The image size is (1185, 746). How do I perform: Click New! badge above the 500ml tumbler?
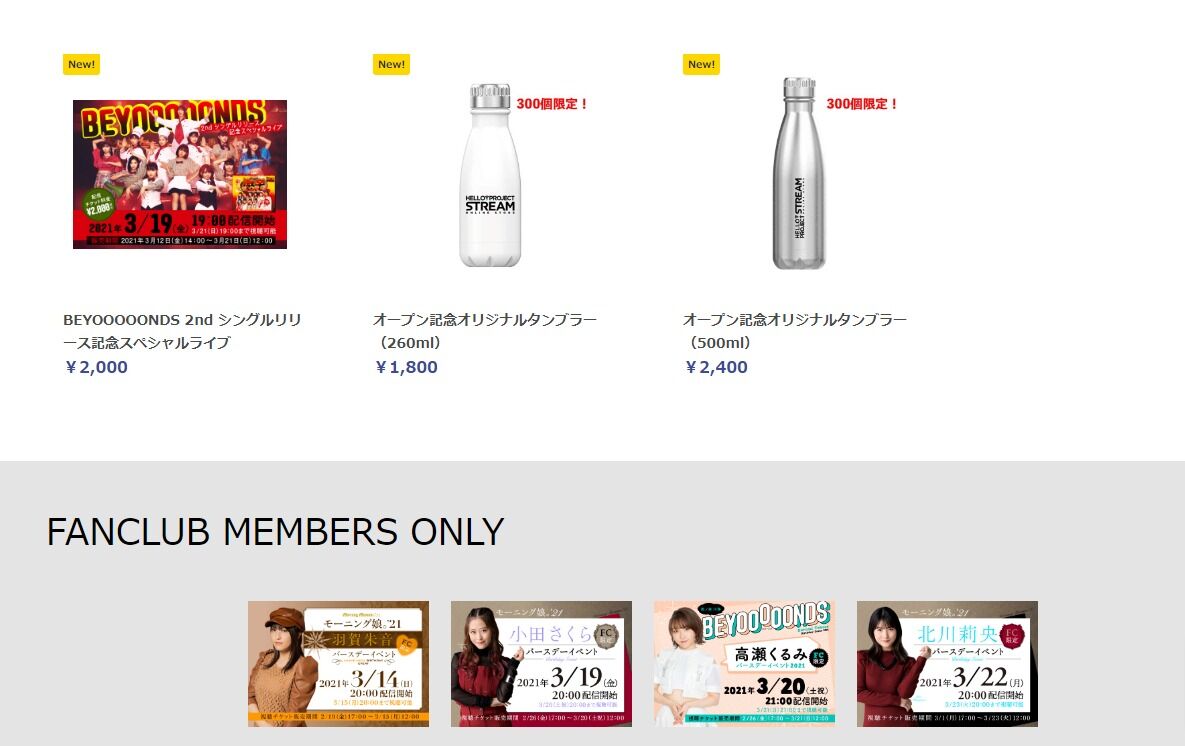pyautogui.click(x=701, y=64)
